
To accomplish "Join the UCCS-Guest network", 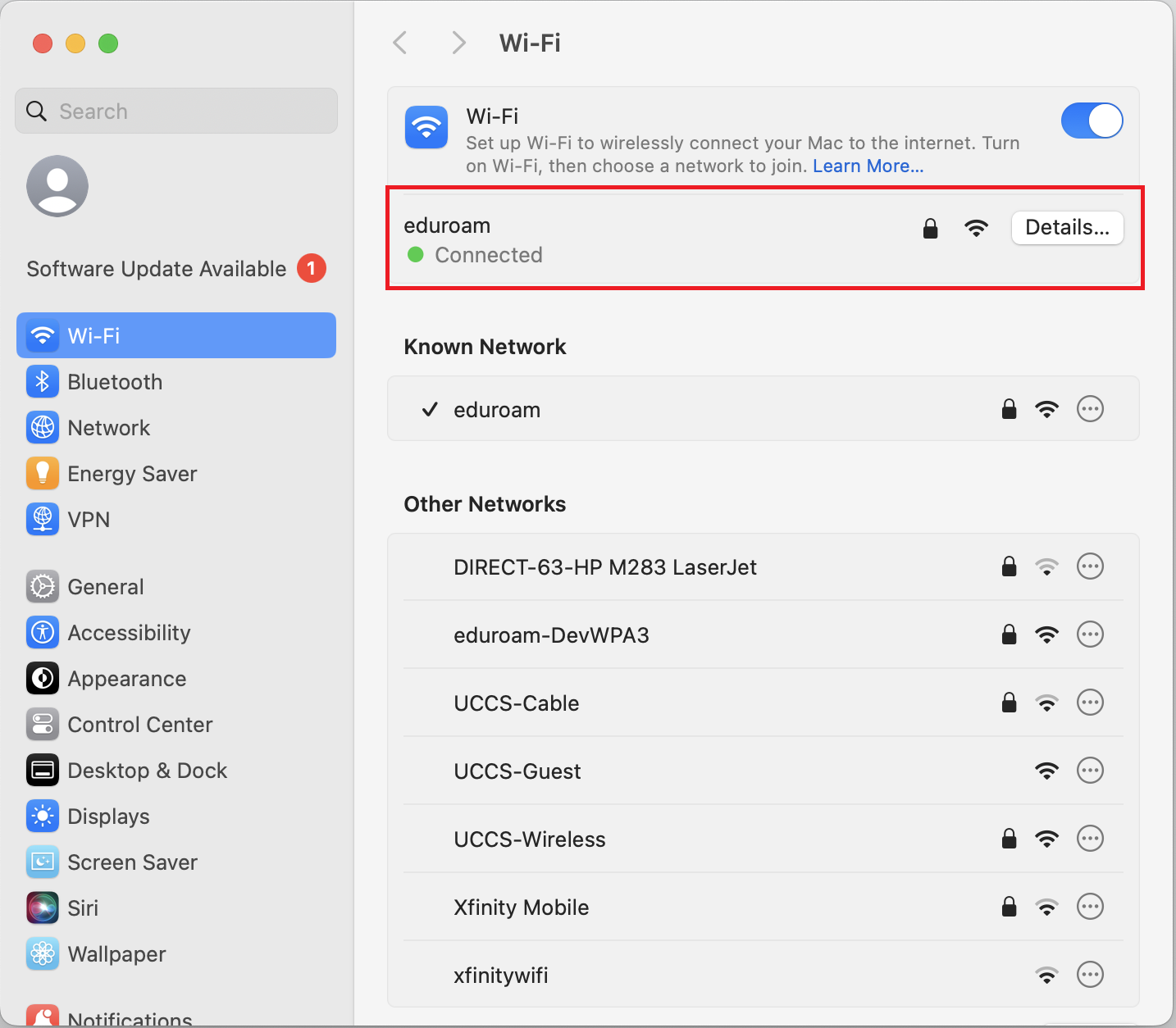I will 763,771.
